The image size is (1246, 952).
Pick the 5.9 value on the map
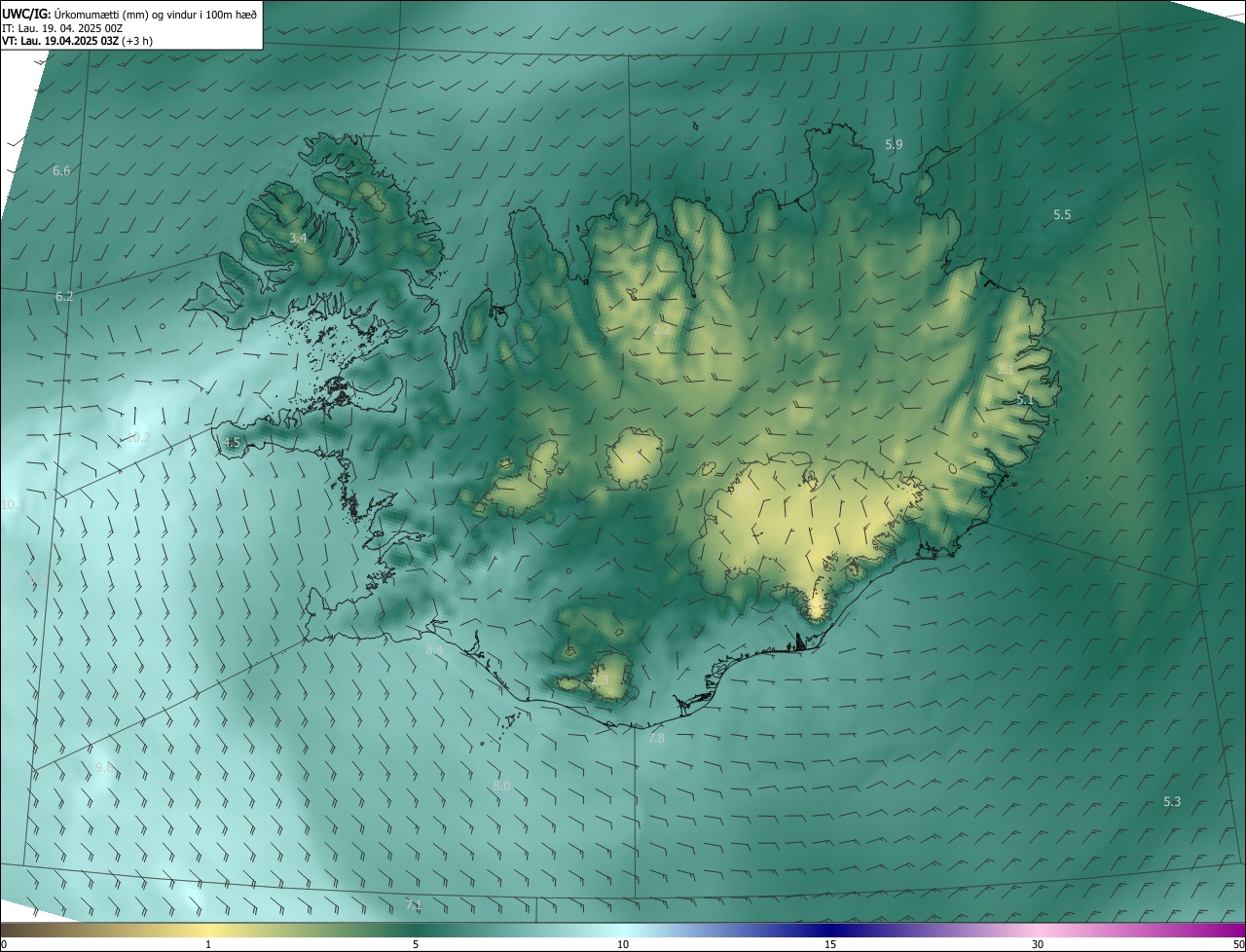[x=894, y=145]
